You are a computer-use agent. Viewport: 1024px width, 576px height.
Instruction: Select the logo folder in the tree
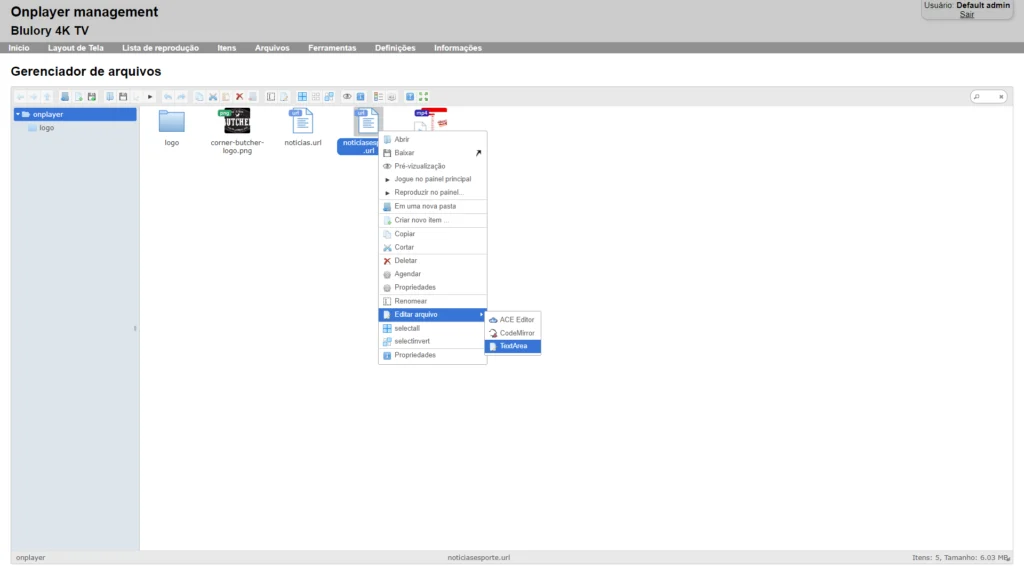(46, 128)
